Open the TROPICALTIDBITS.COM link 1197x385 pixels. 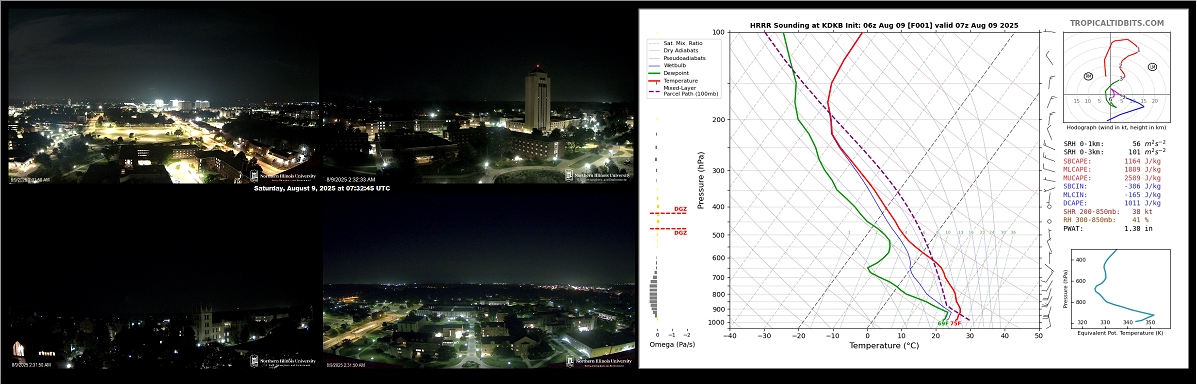click(x=1117, y=24)
